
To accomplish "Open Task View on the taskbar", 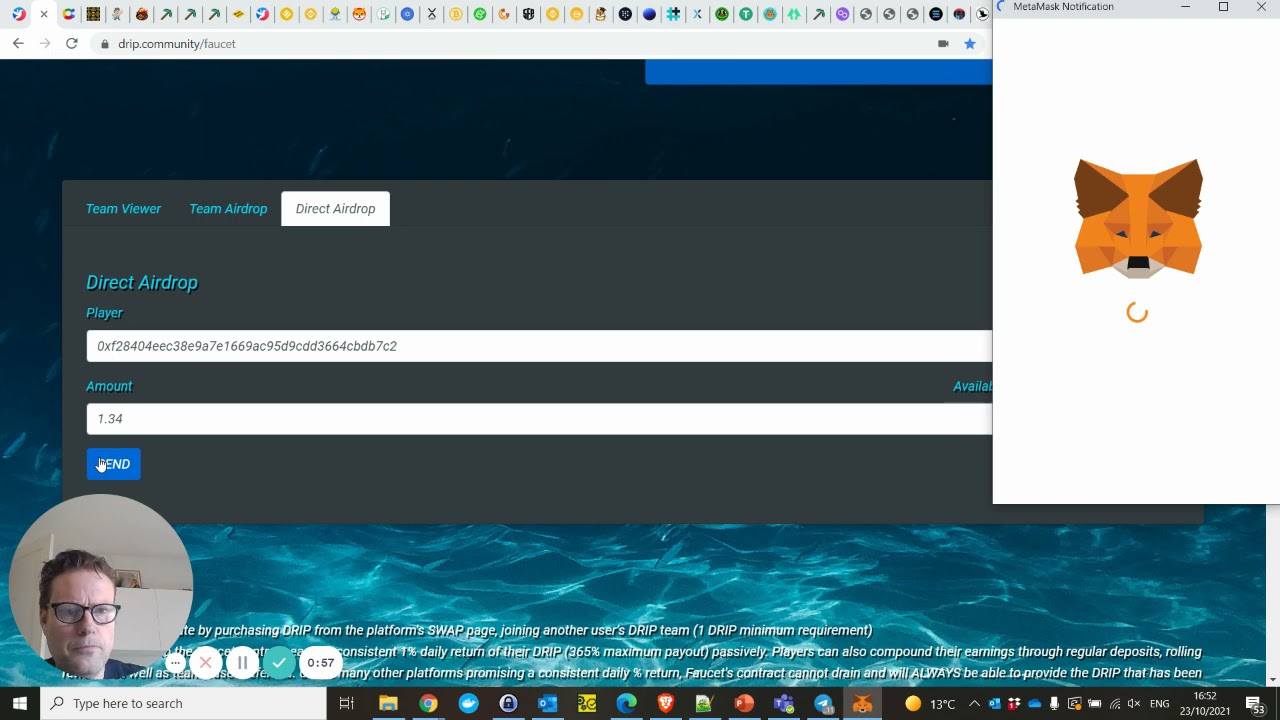I will pyautogui.click(x=347, y=703).
